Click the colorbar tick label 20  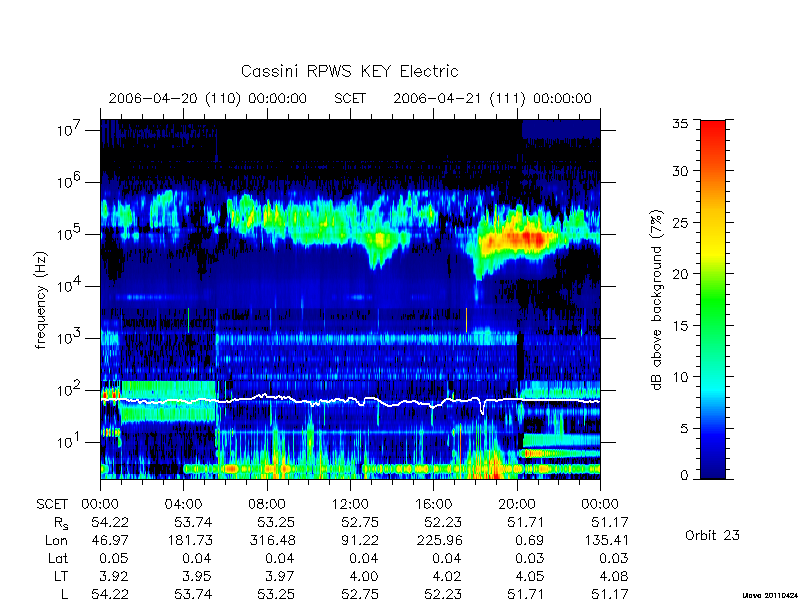(679, 273)
